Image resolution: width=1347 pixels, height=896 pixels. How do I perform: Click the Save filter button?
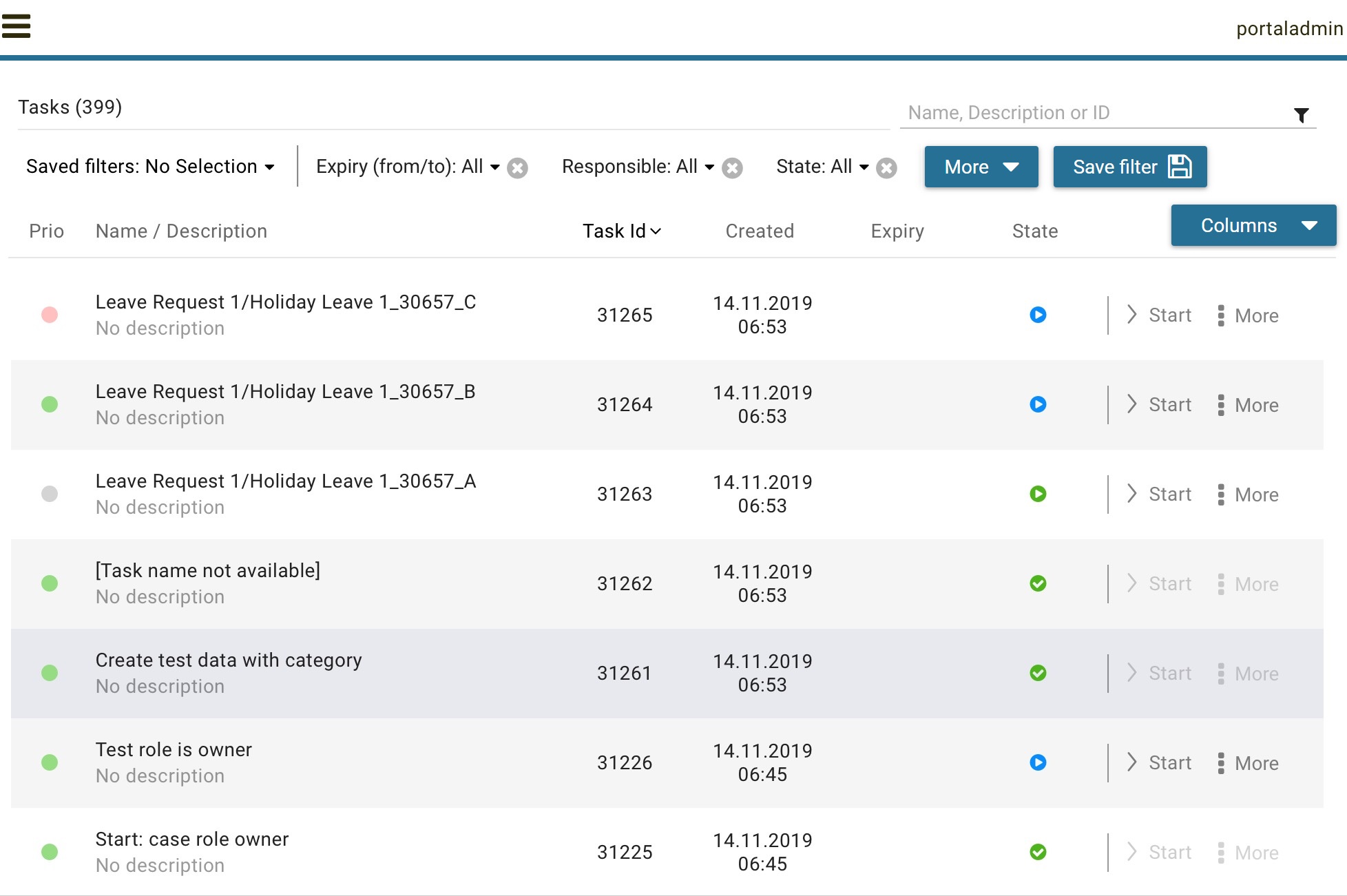1129,167
